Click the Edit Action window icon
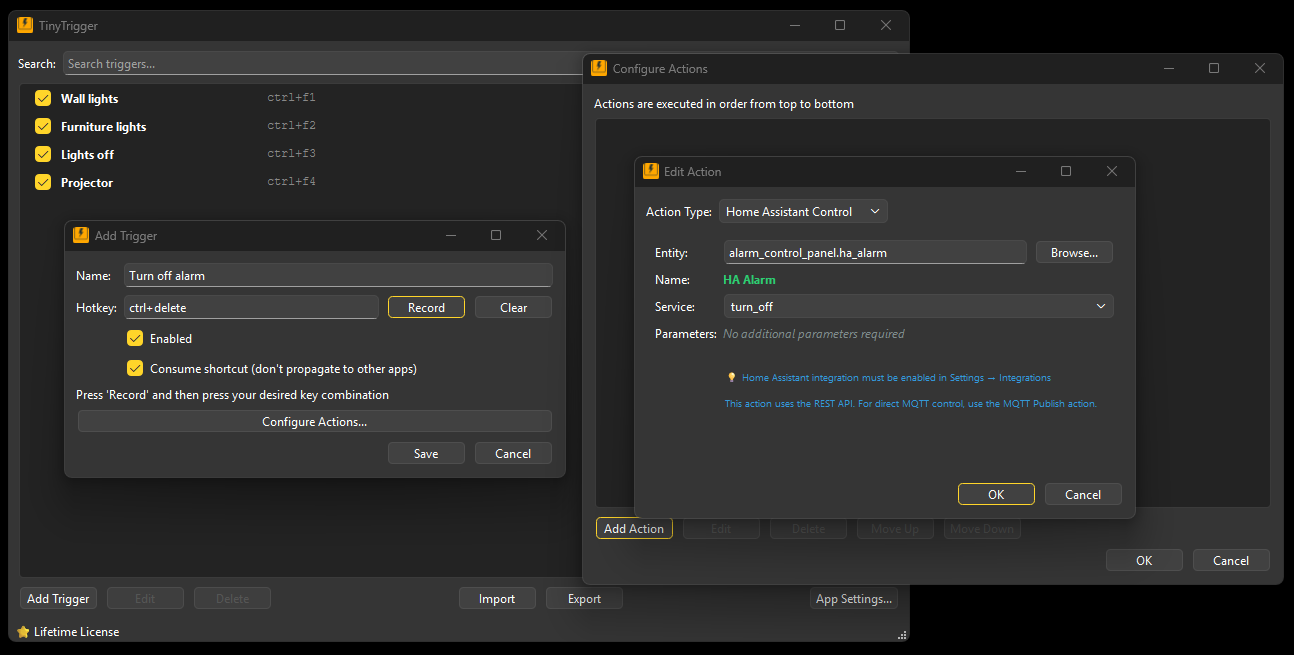 point(650,171)
